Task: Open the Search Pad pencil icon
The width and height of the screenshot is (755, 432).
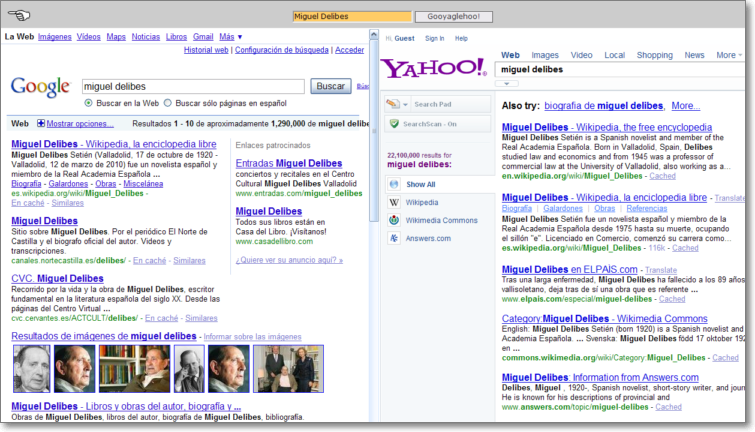Action: tap(393, 104)
